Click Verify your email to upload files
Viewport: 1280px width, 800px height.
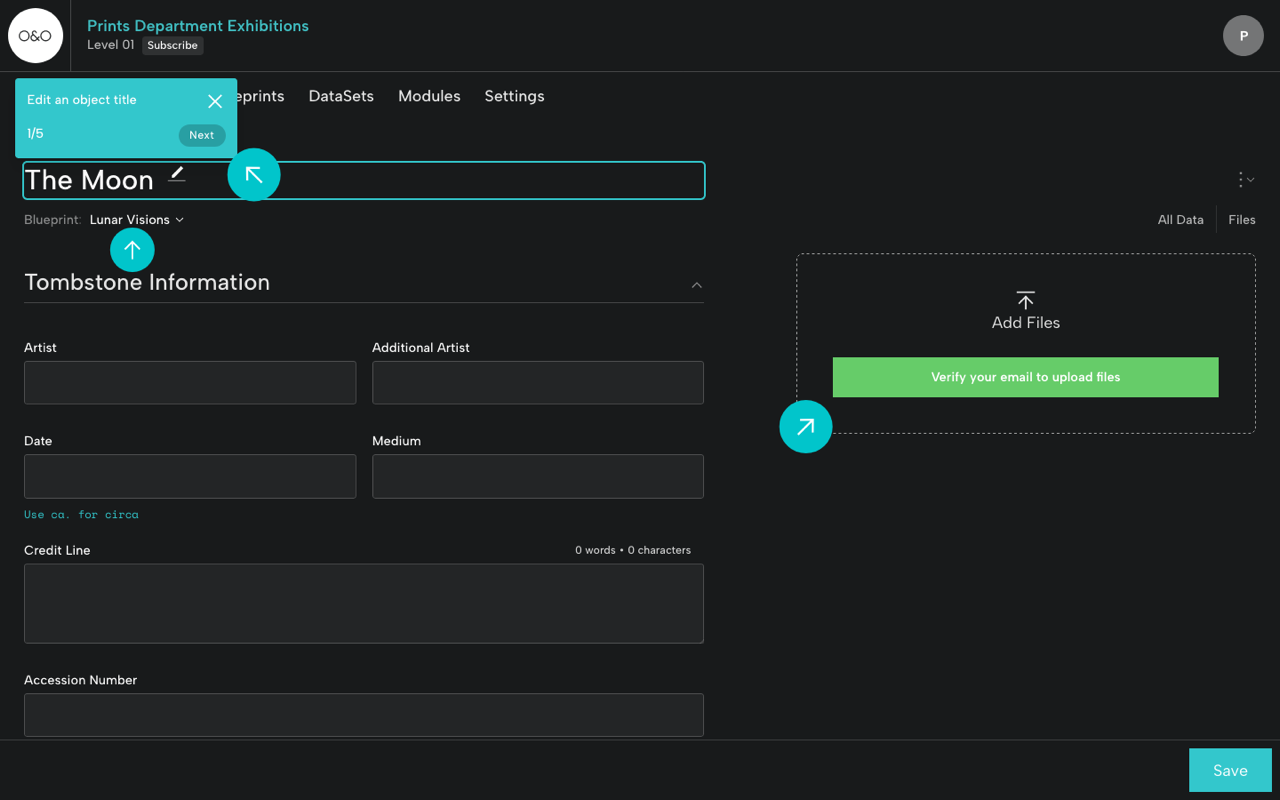[x=1025, y=377]
